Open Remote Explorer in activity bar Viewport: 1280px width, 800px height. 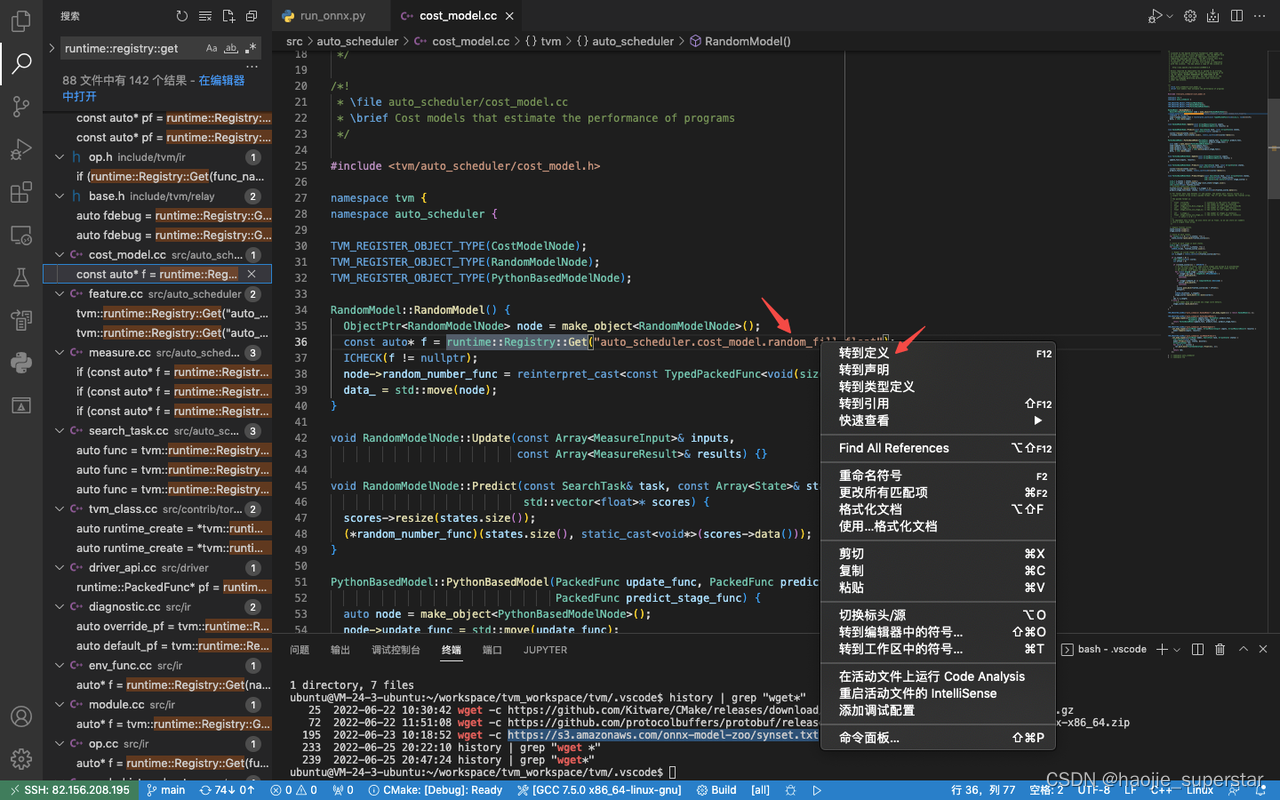tap(21, 235)
